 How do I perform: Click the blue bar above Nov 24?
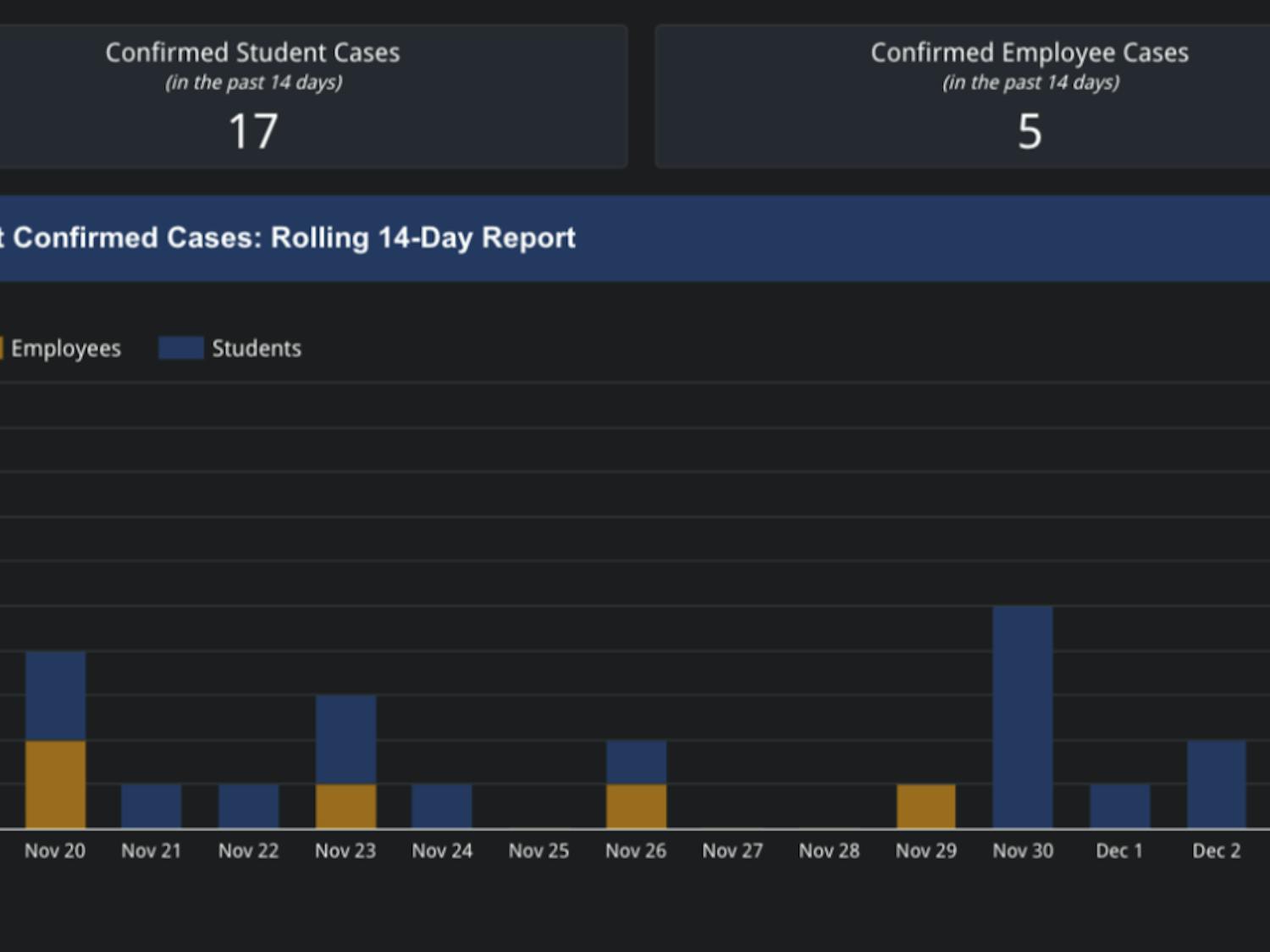pyautogui.click(x=442, y=804)
